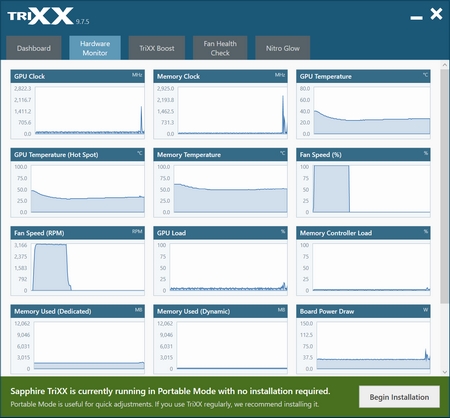
Task: Click the 'Board Power Draw' header text
Action: click(327, 311)
